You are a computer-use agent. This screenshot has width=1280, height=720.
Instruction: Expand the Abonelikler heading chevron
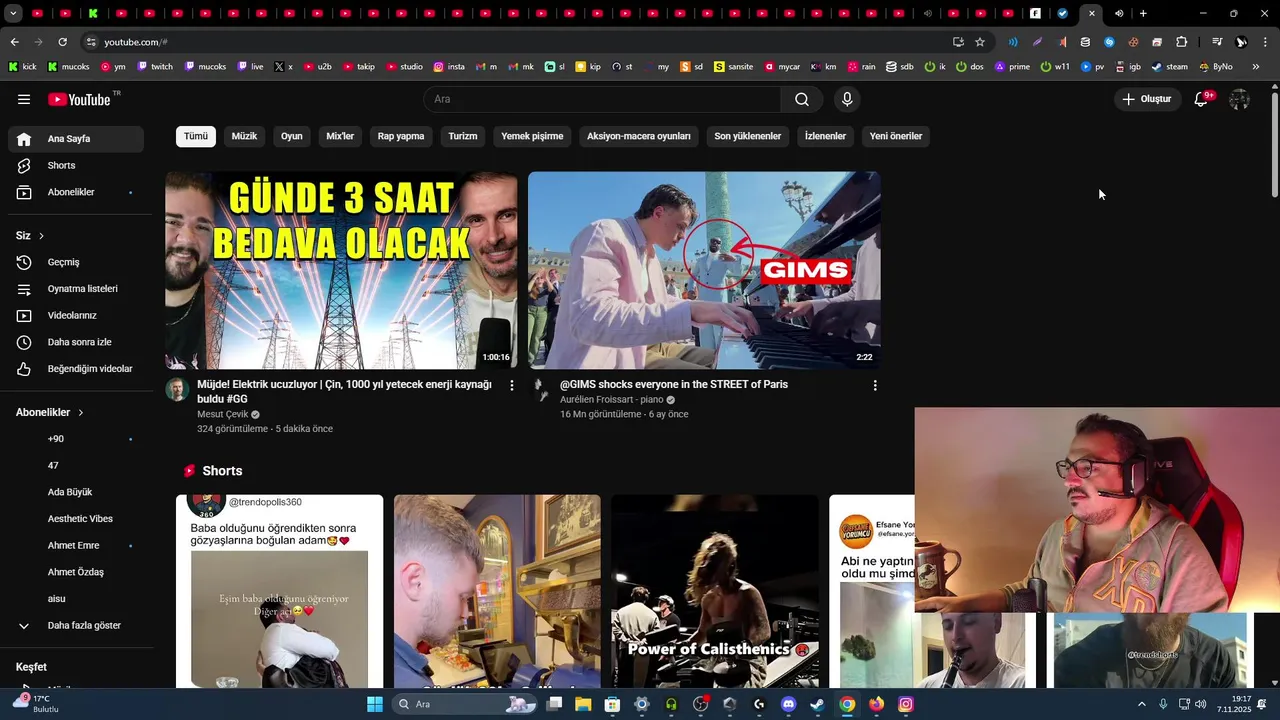pos(81,412)
